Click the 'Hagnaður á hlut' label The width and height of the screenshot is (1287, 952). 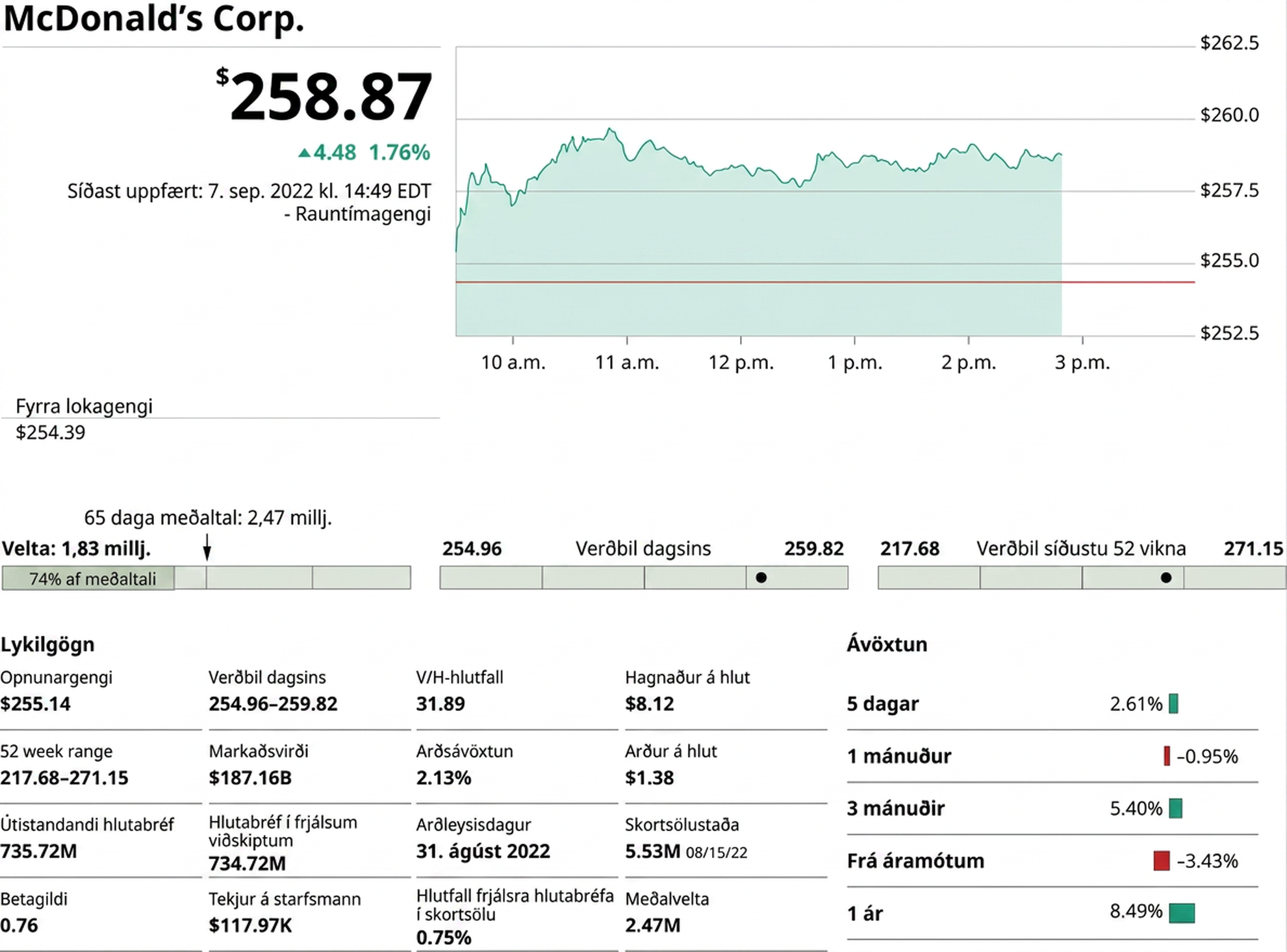[687, 677]
